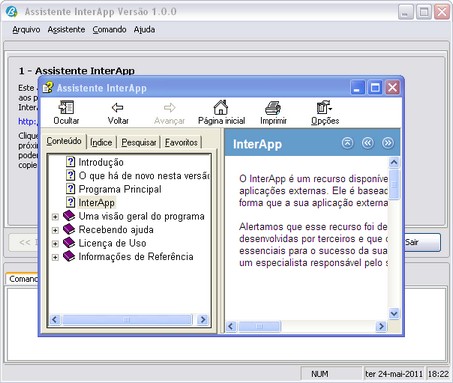Screen dimensions: 453x383
Task: Click the page icon beside Programa Principal
Action: pyautogui.click(x=70, y=189)
